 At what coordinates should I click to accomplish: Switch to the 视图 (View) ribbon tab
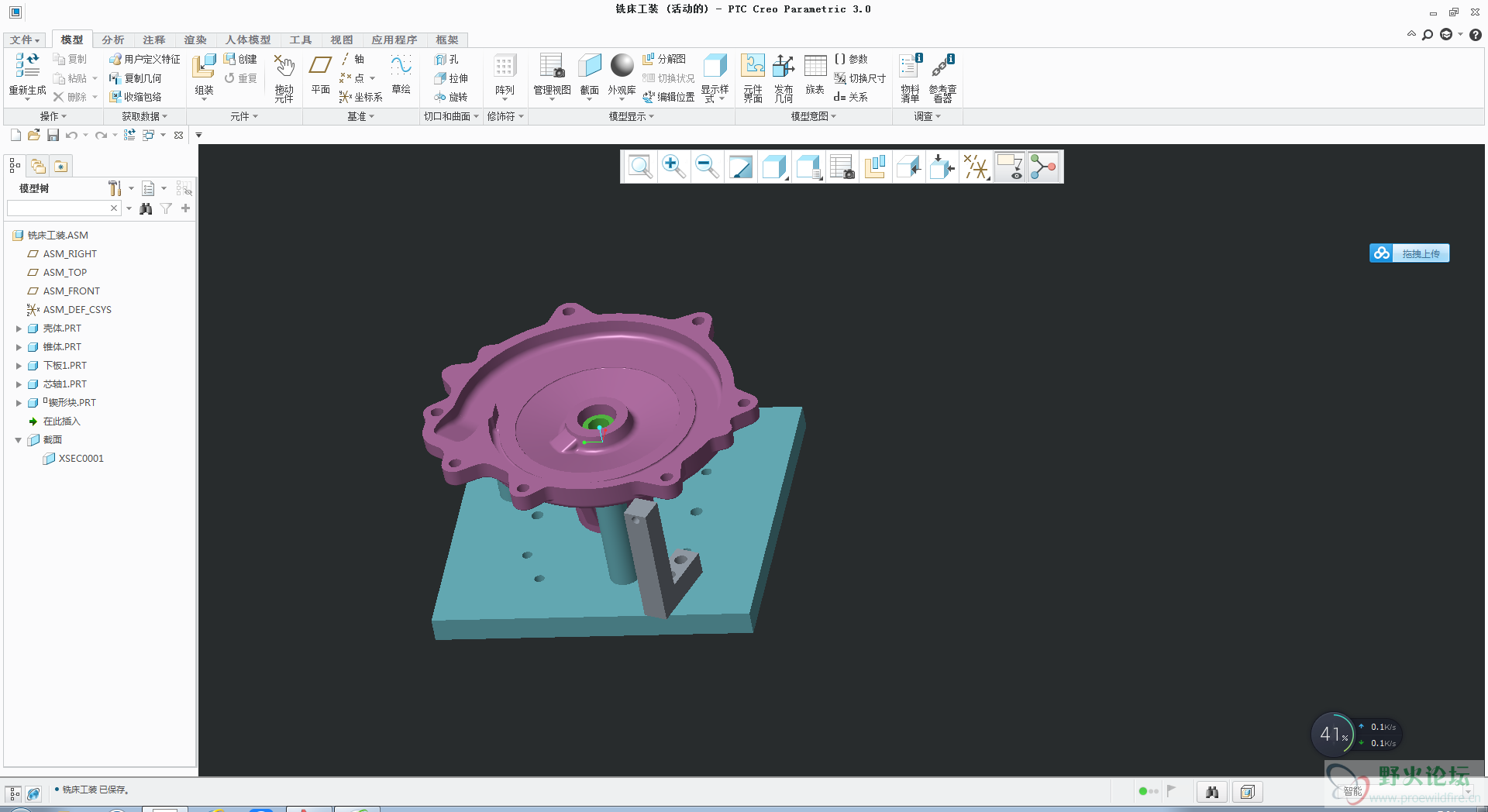342,40
